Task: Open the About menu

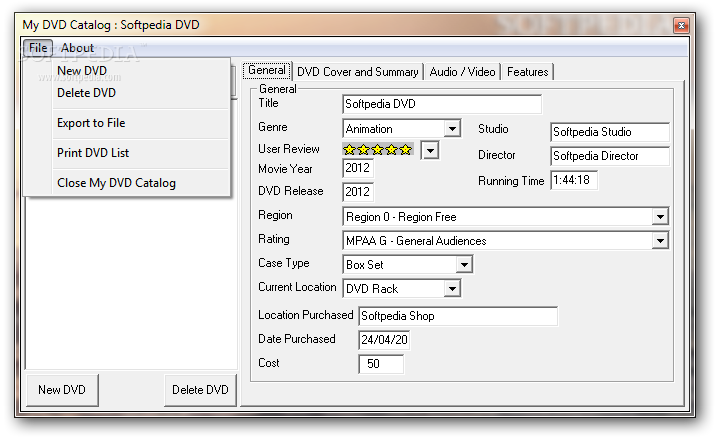Action: click(x=77, y=47)
